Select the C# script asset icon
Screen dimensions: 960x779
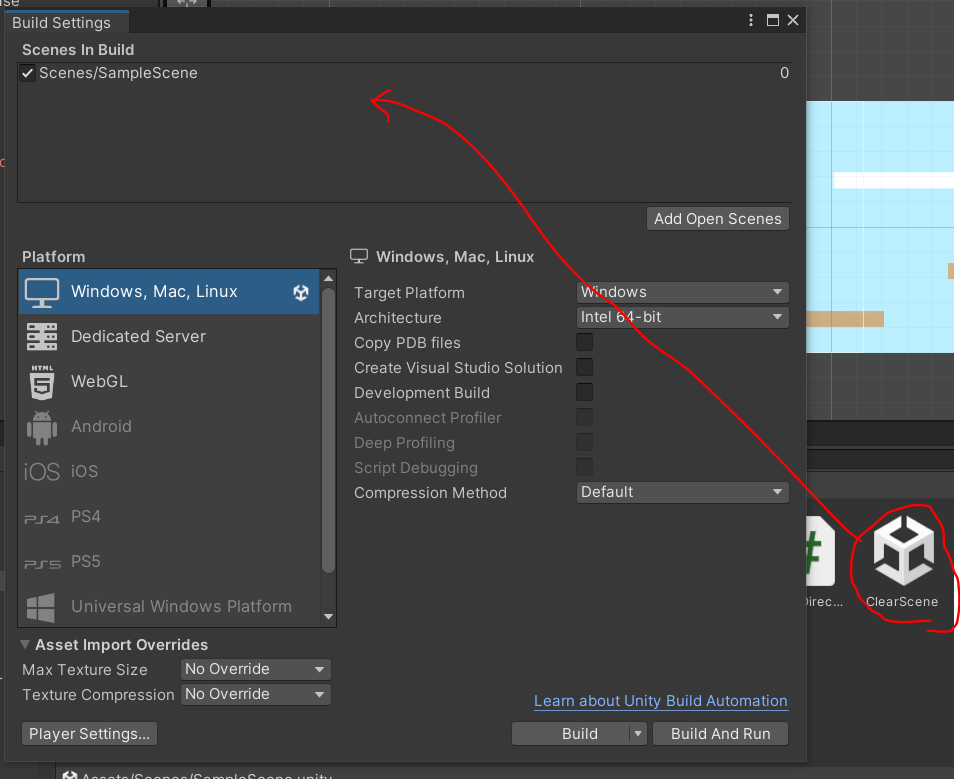(x=820, y=551)
